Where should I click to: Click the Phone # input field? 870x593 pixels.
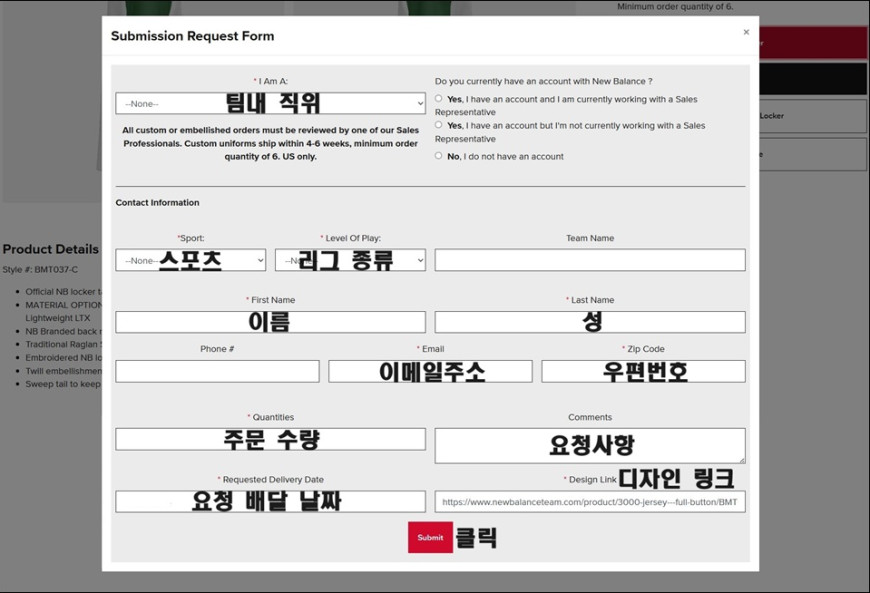point(218,371)
